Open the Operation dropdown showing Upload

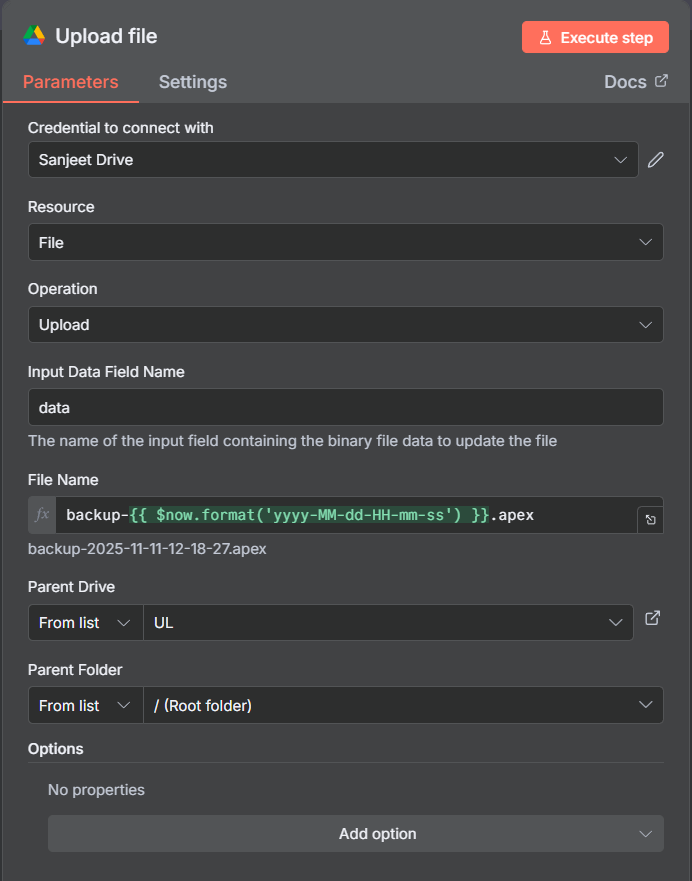coord(345,325)
